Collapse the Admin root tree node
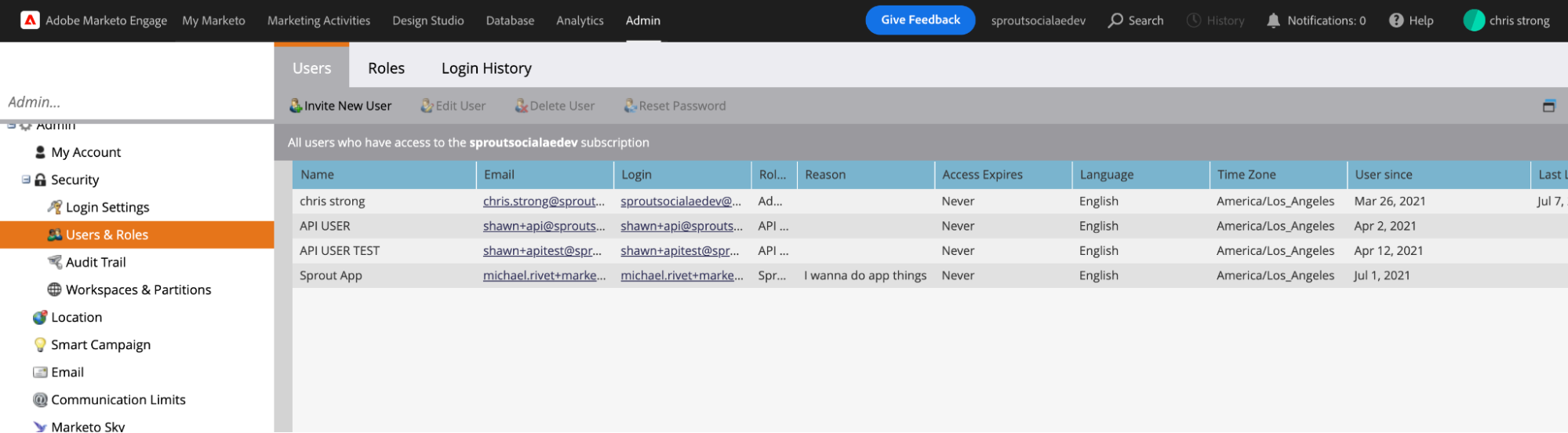Screen dimensions: 1568x433 click(11, 125)
